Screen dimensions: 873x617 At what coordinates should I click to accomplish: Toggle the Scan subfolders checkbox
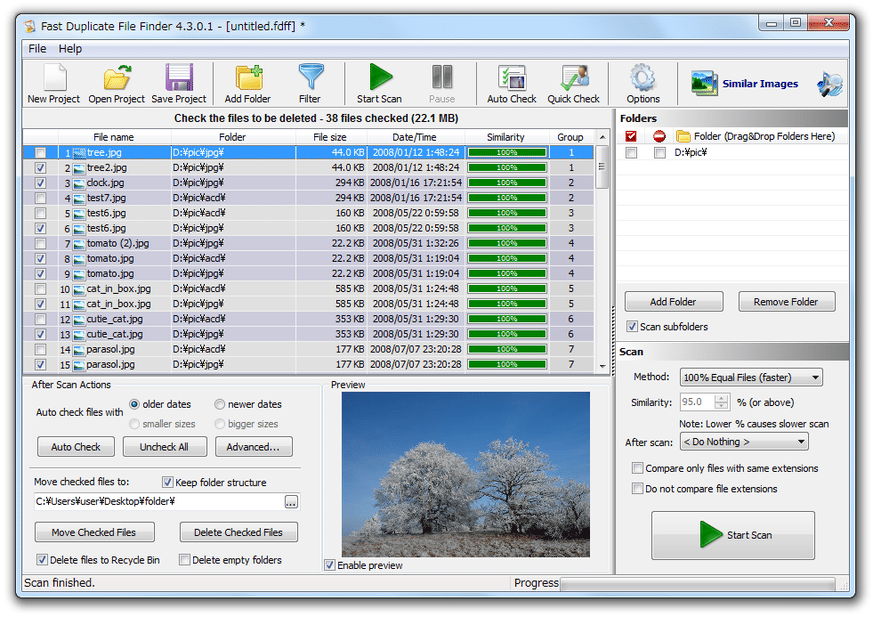(x=631, y=327)
